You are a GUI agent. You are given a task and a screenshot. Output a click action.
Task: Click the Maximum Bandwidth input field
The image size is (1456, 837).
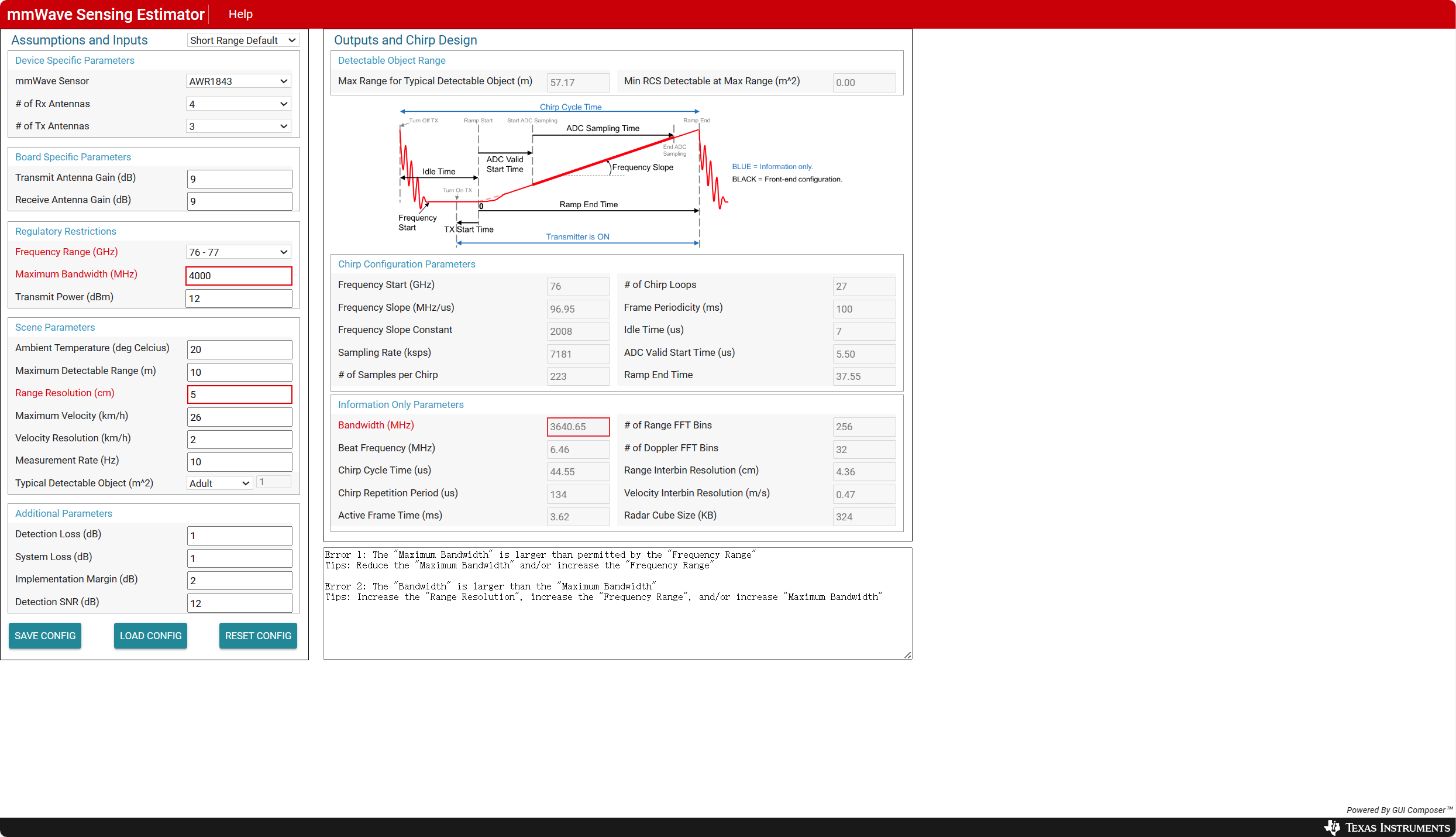(x=239, y=276)
